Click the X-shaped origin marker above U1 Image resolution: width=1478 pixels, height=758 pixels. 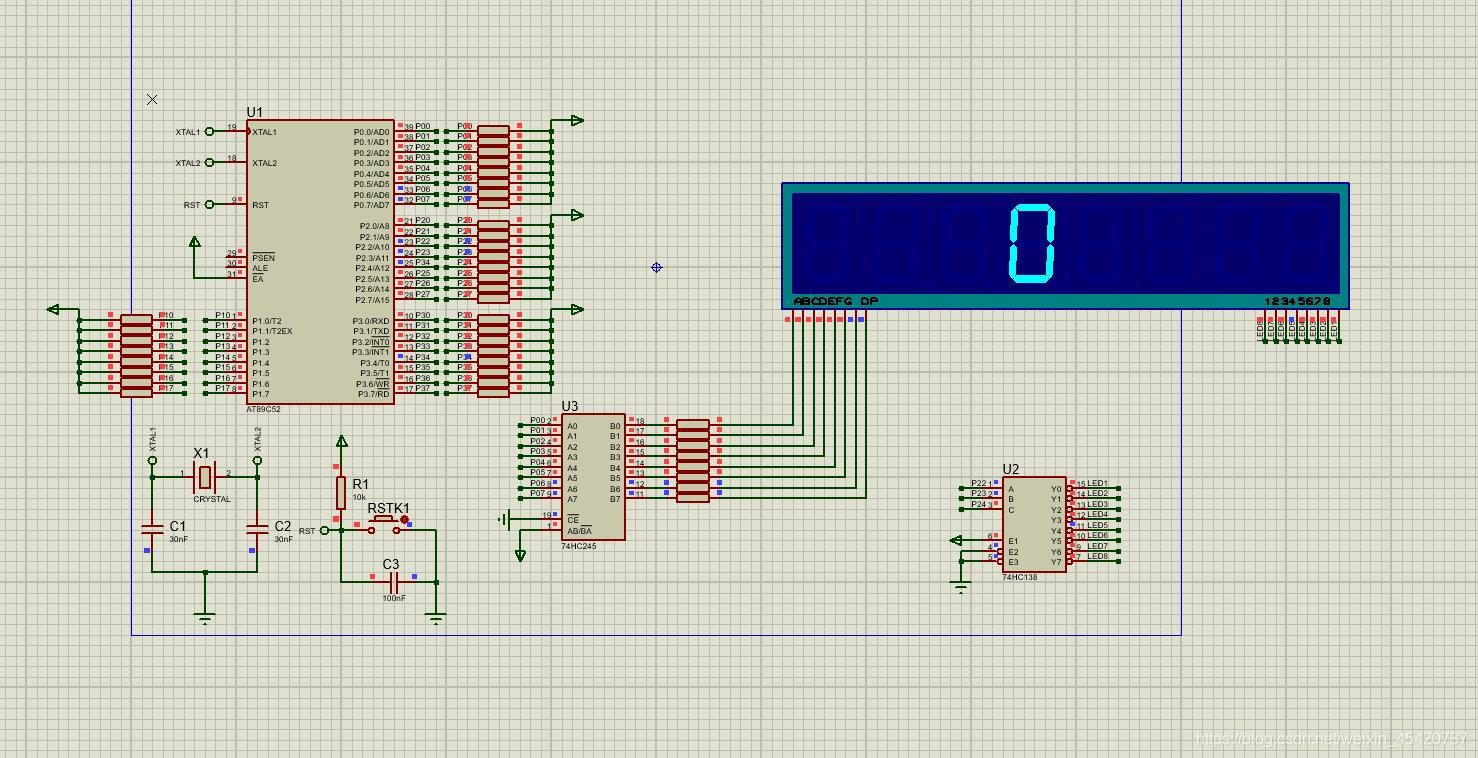(x=152, y=99)
